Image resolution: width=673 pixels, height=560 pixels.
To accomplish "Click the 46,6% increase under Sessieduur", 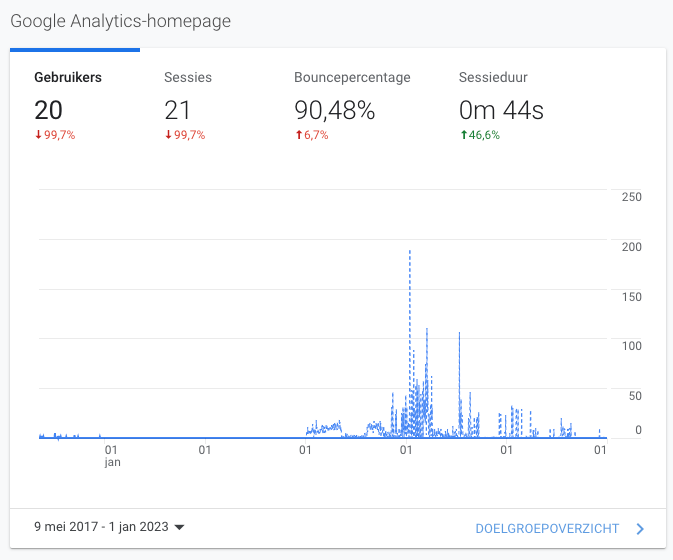I will coord(480,135).
